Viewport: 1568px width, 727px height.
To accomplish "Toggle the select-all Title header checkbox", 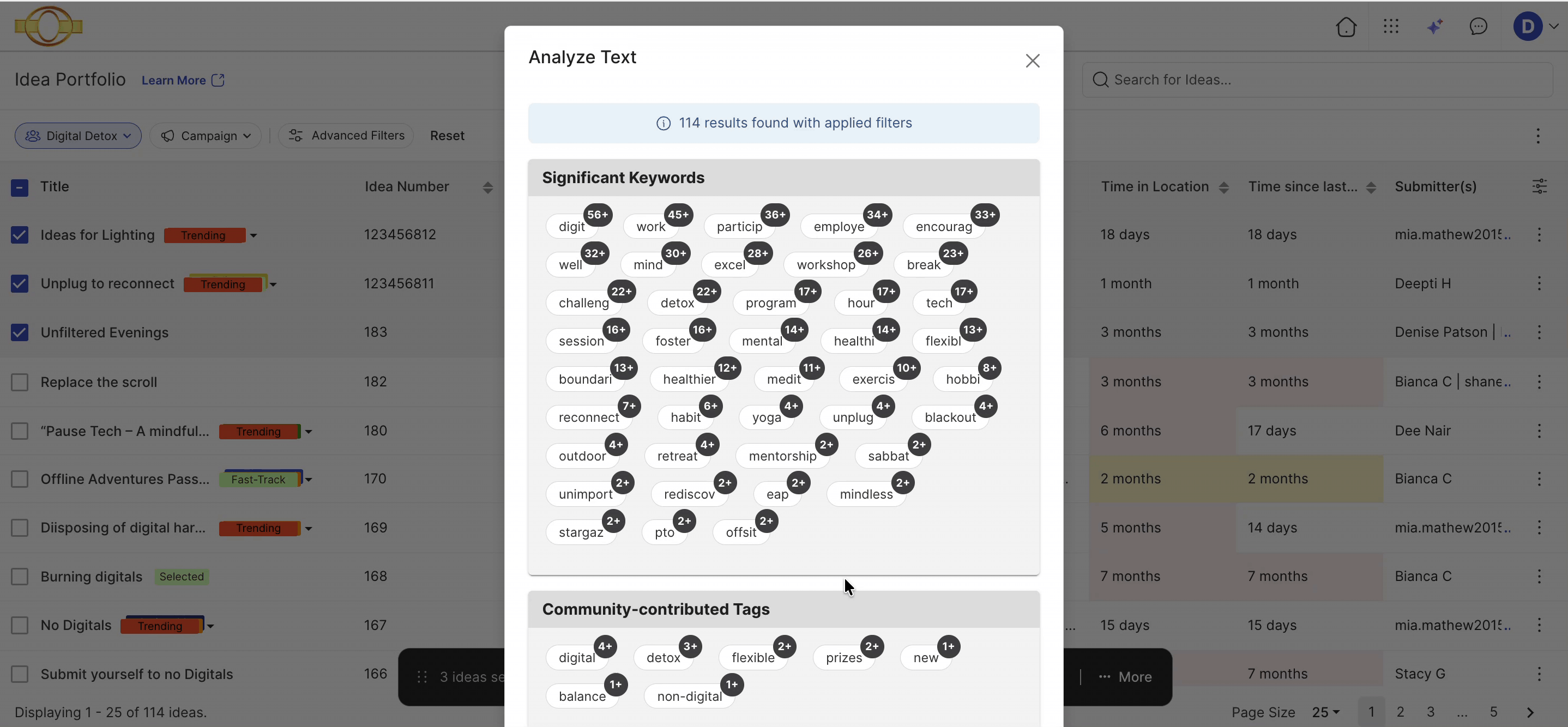I will click(20, 187).
